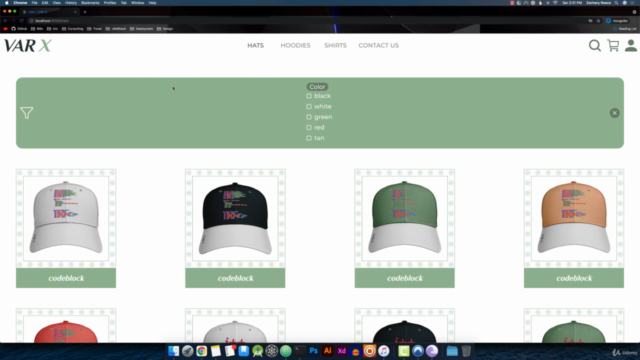Open the Consulting bookmarks folder
The image size is (640, 360).
72,29
